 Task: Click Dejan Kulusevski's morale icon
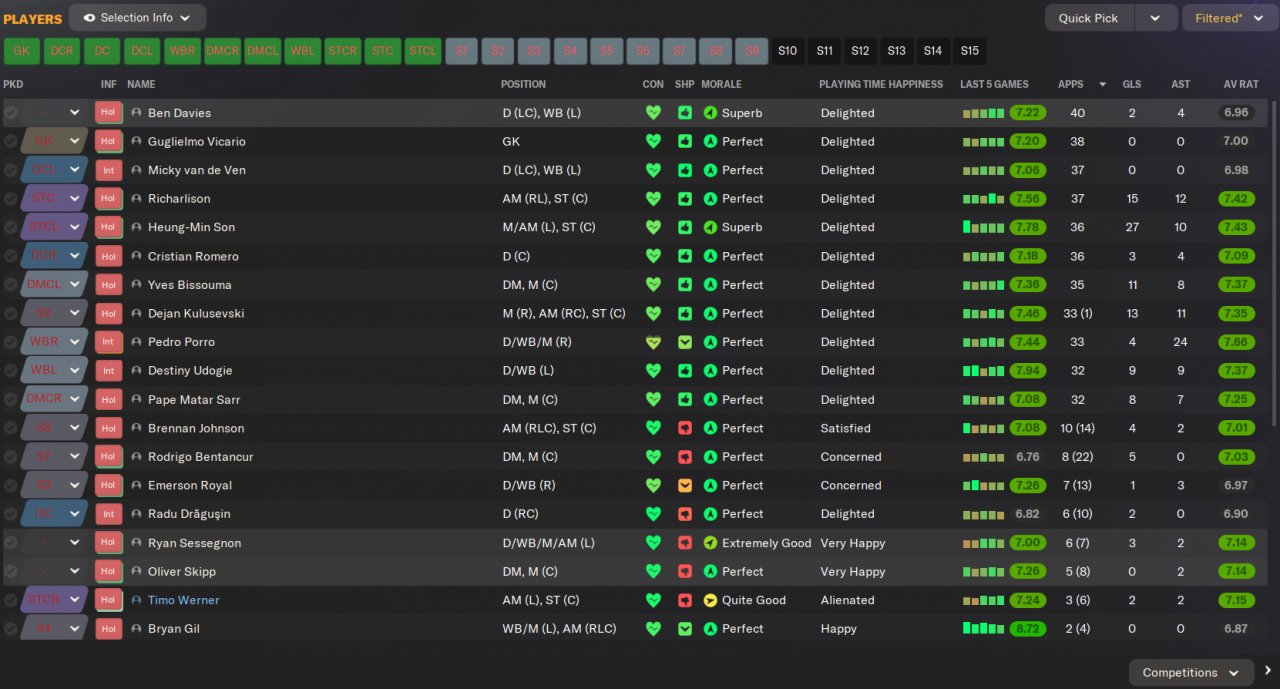[x=711, y=313]
